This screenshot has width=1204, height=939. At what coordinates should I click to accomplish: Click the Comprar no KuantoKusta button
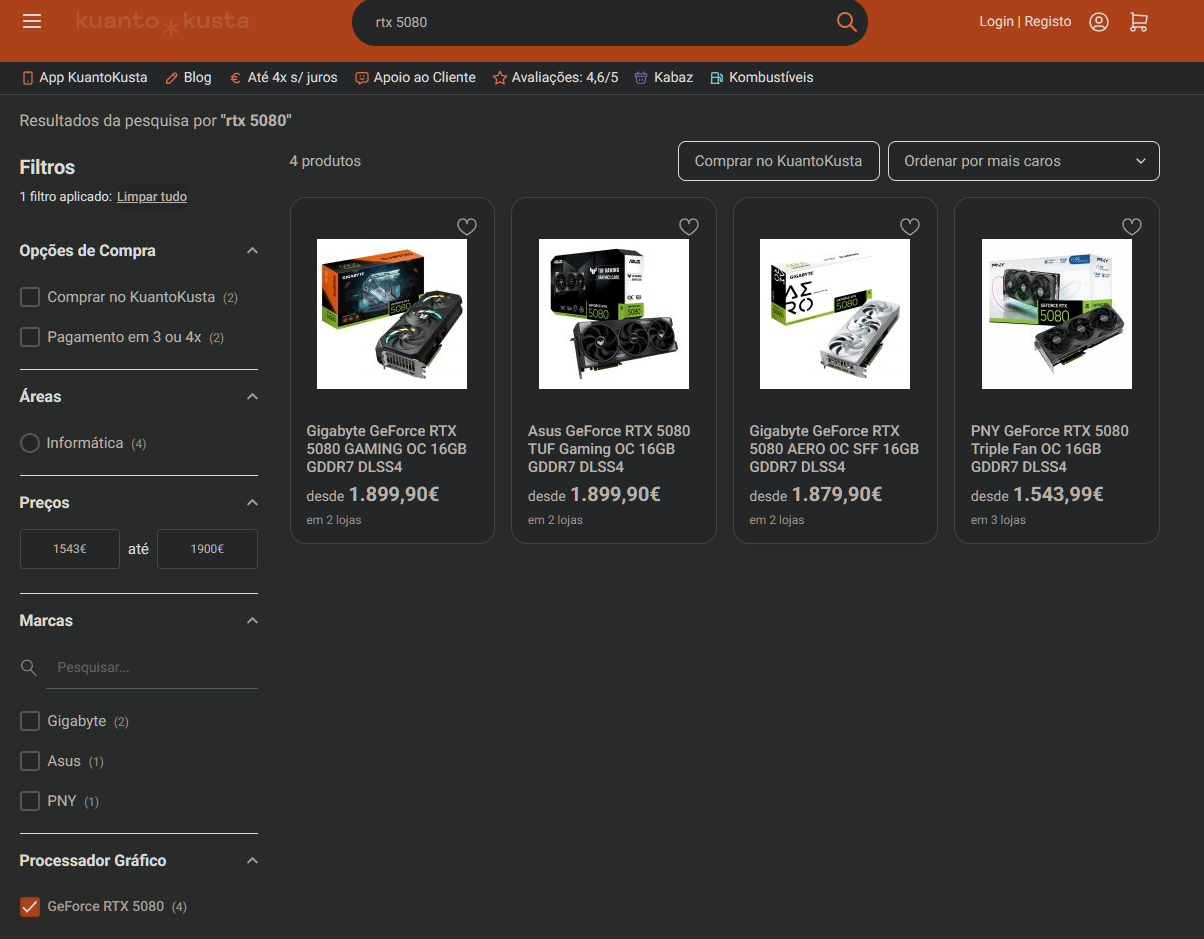(778, 161)
